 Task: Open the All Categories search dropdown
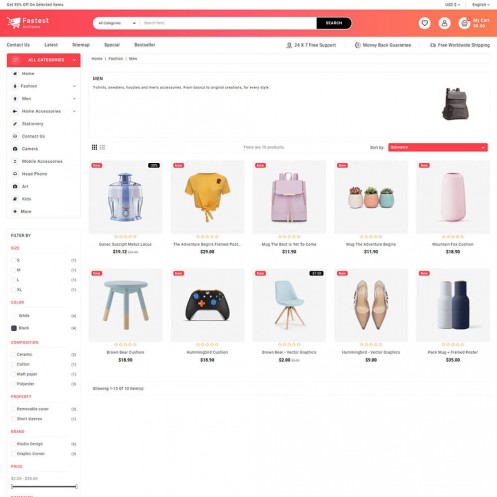117,23
